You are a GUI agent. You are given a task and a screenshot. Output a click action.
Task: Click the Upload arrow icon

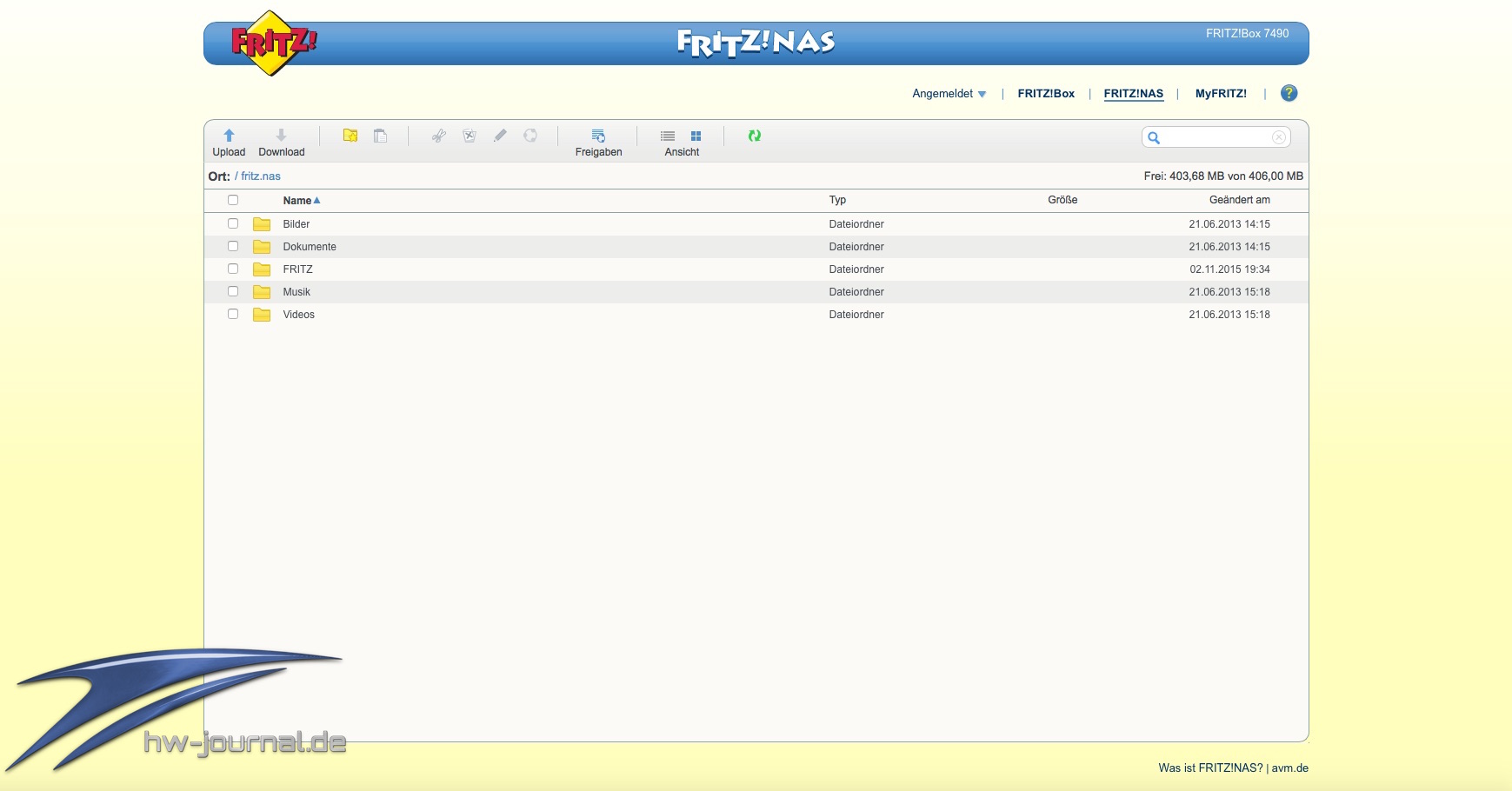229,136
